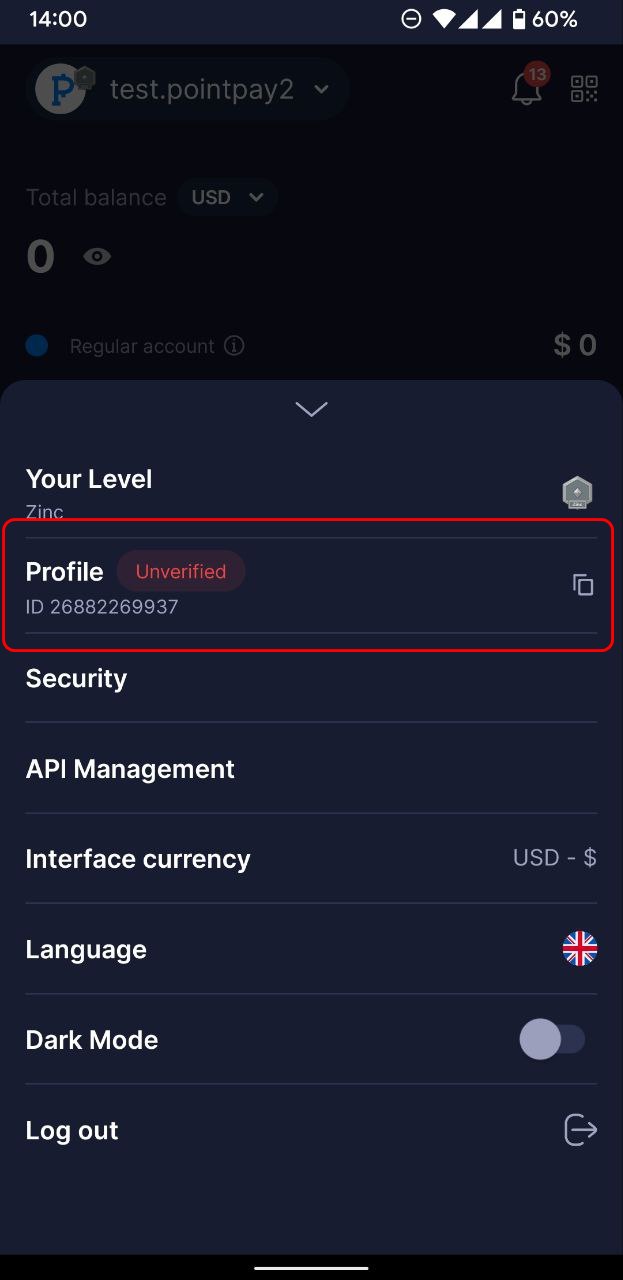Toggle the Dark Mode switch
The image size is (623, 1280).
(x=552, y=1039)
